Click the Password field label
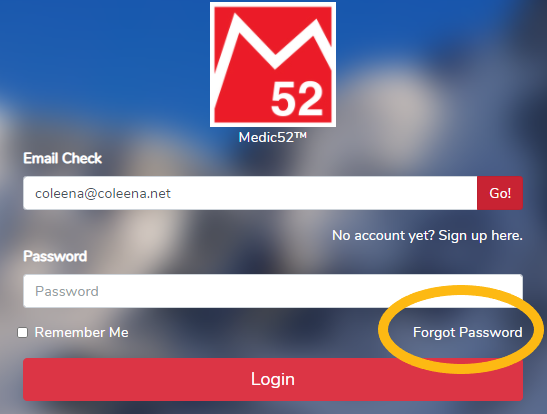Viewport: 547px width, 414px height. coord(55,256)
